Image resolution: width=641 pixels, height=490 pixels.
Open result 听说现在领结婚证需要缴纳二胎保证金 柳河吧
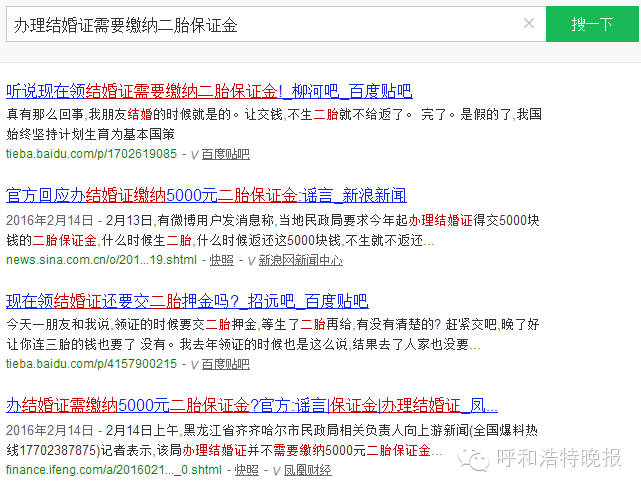[209, 91]
